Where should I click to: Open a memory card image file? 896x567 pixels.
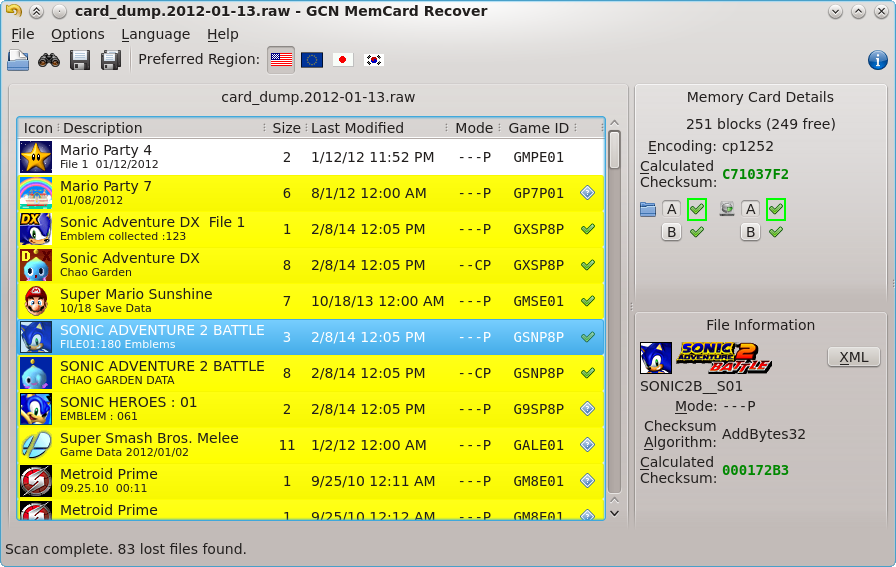pos(18,60)
